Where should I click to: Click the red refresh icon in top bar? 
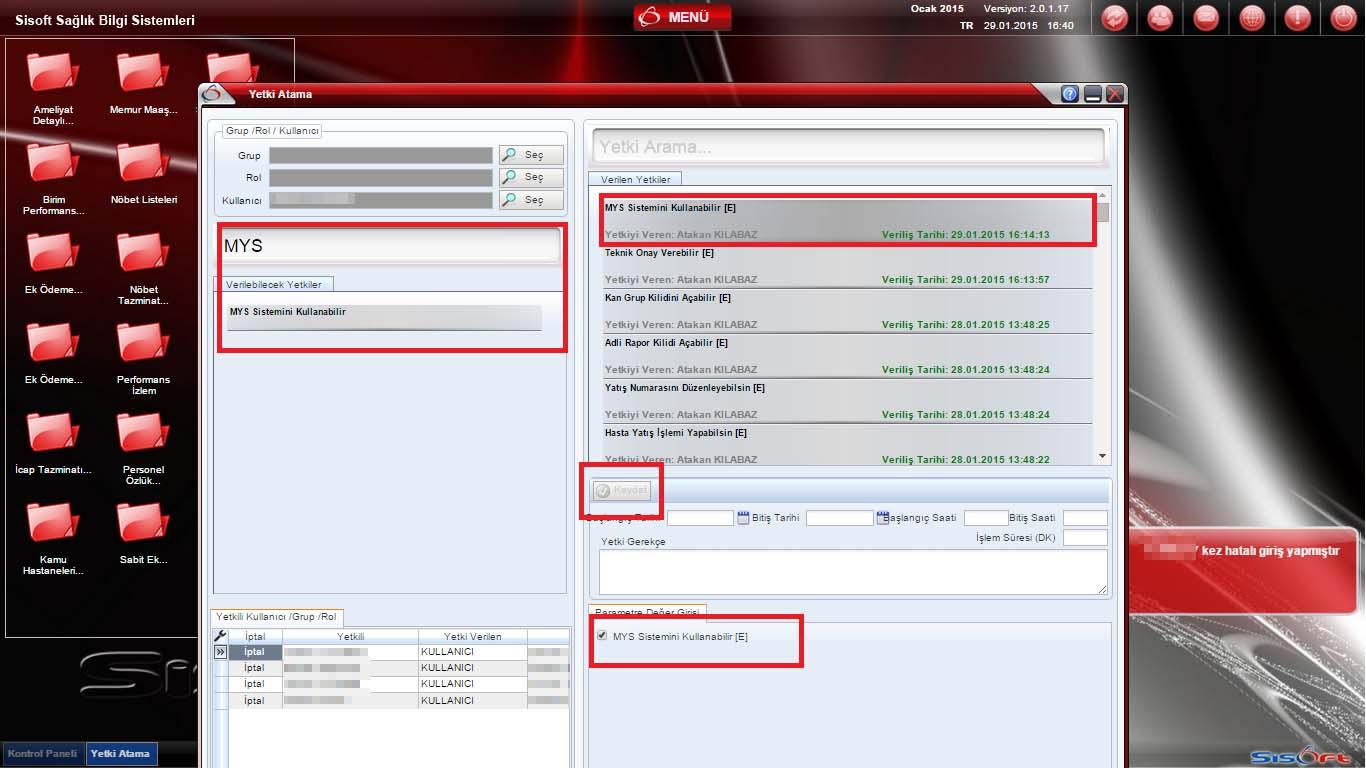pos(1115,18)
